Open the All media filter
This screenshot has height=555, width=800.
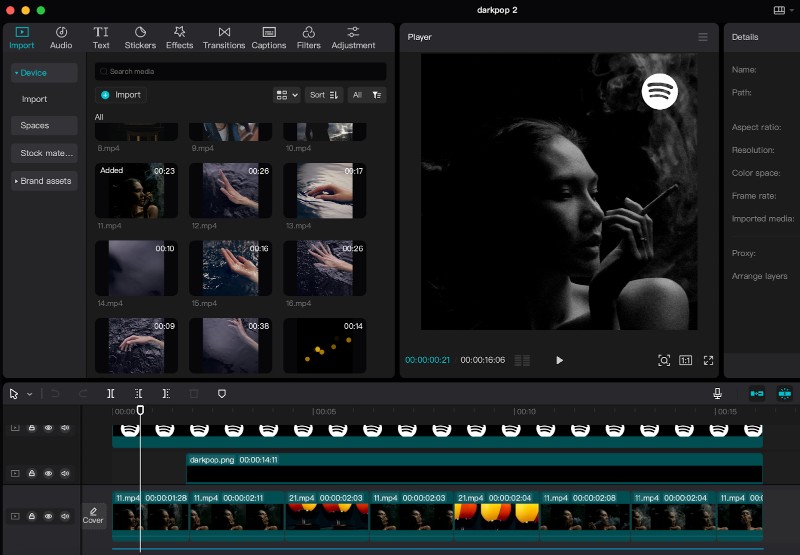click(367, 95)
